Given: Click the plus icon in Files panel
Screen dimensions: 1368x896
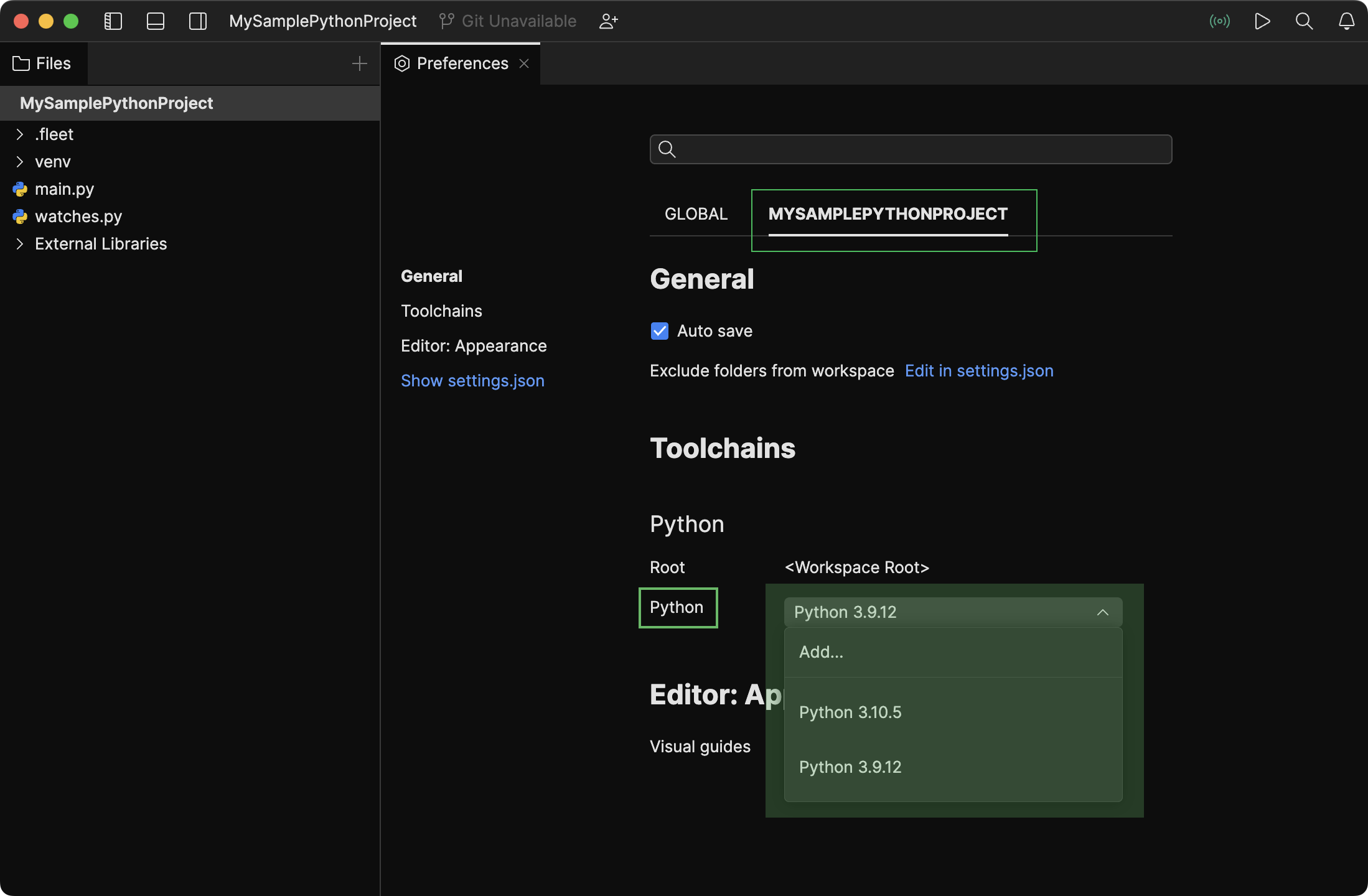Looking at the screenshot, I should tap(360, 63).
